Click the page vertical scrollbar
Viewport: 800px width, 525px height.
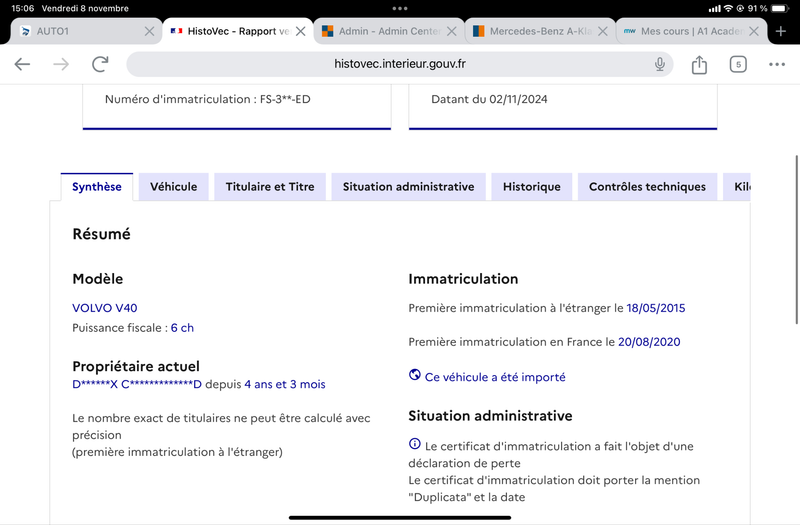pos(796,240)
